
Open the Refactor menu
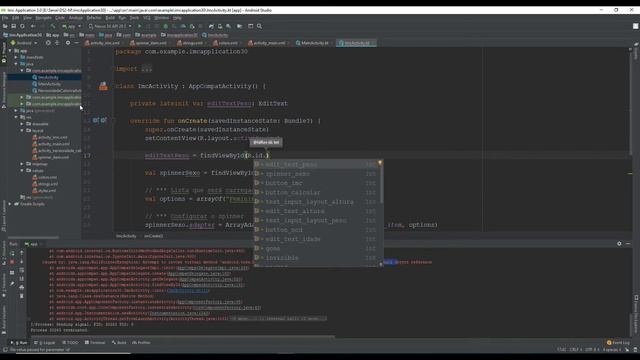click(x=93, y=18)
